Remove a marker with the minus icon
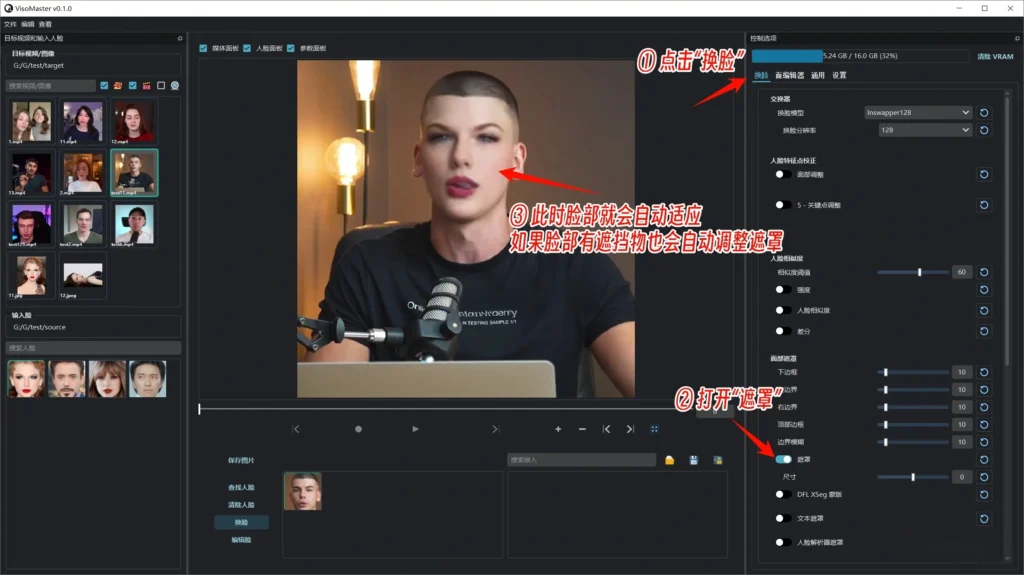 [582, 429]
